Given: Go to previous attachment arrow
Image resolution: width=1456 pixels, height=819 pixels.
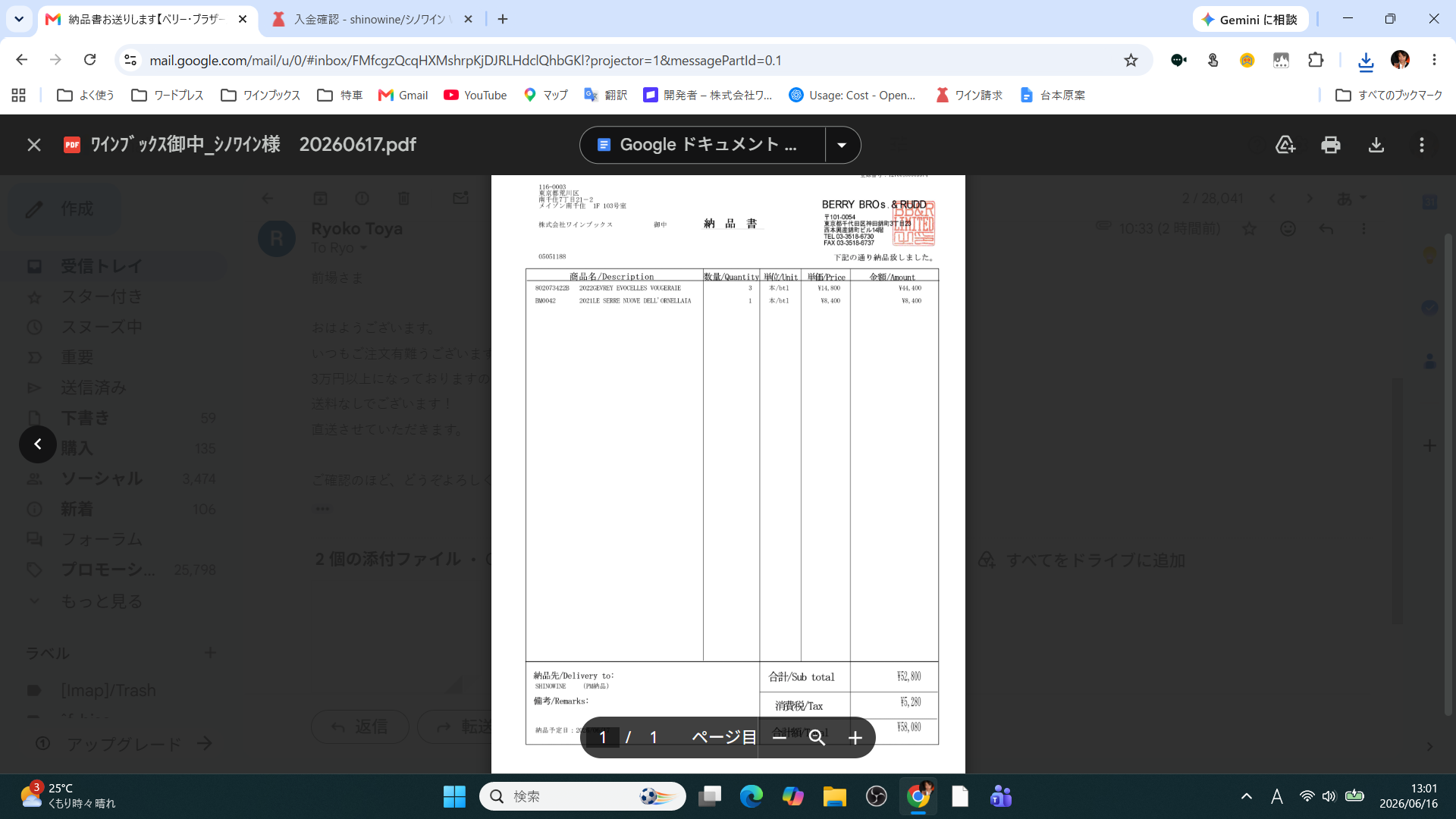Looking at the screenshot, I should 38,444.
